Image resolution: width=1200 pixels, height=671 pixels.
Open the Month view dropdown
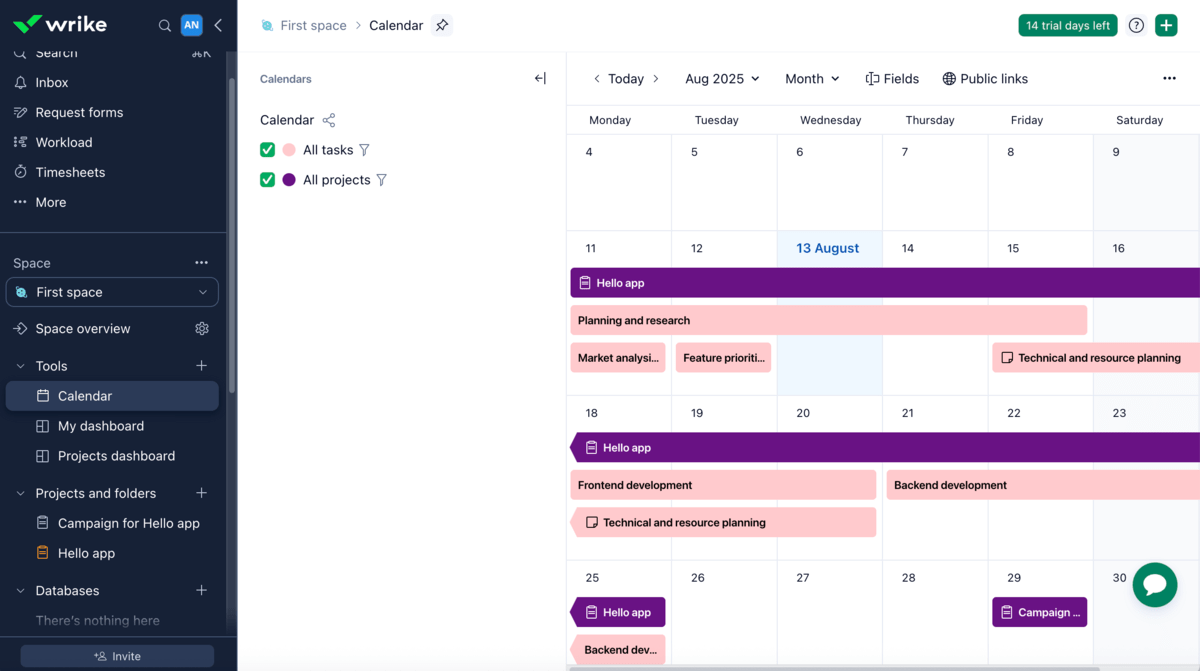[x=811, y=78]
